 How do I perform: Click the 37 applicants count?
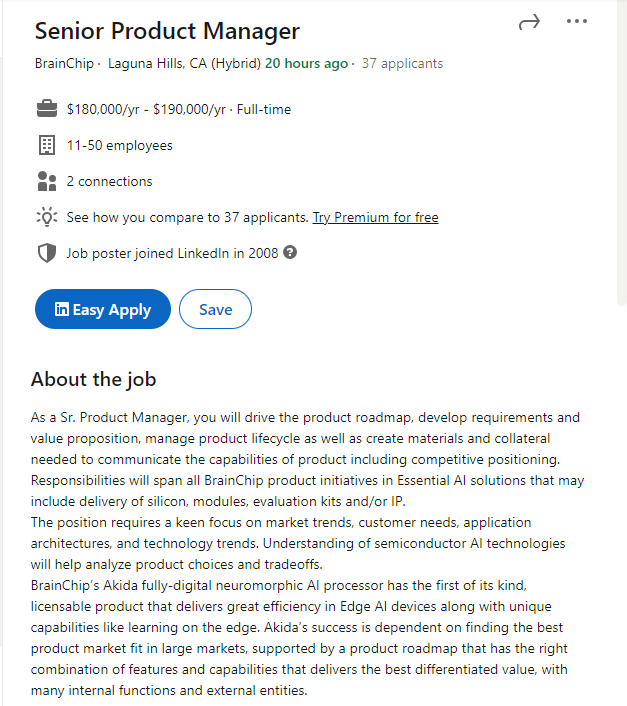pos(402,63)
